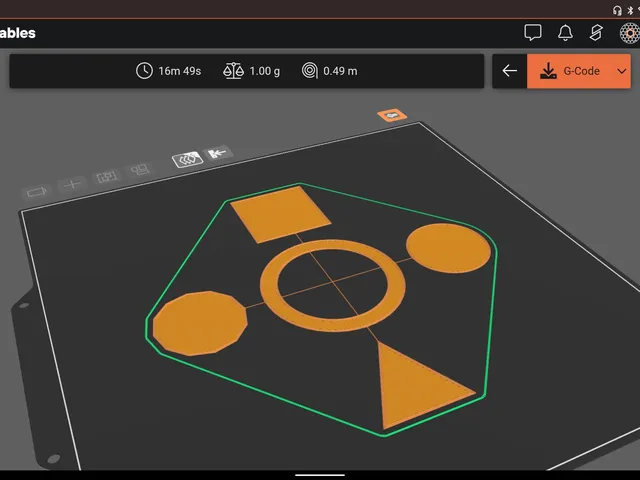Click the dimmed framed-grid icon on the bed toolbar
640x480 pixels.
click(107, 177)
